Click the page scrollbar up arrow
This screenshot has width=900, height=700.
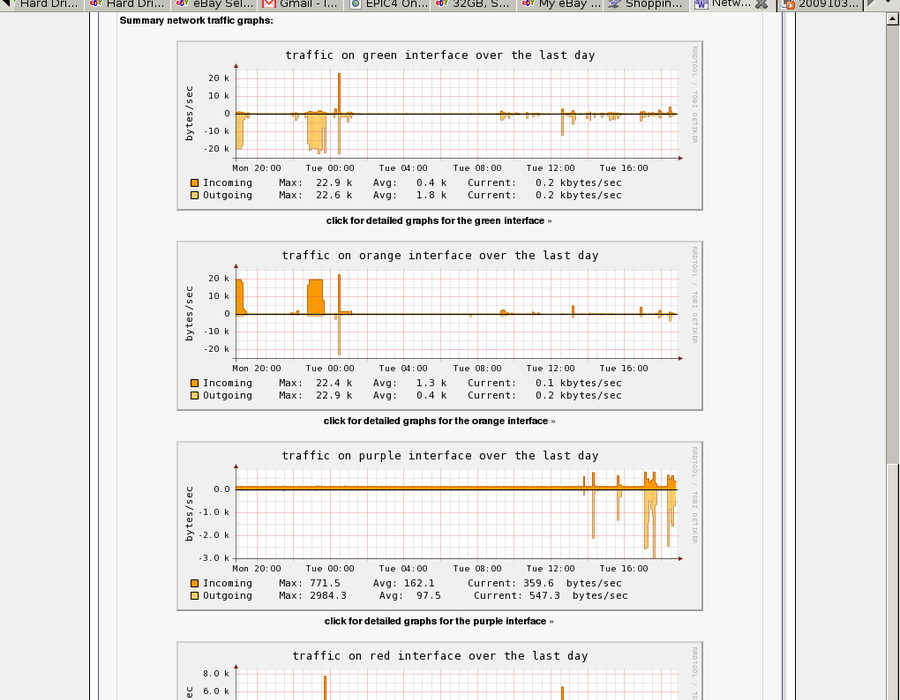pyautogui.click(x=892, y=19)
